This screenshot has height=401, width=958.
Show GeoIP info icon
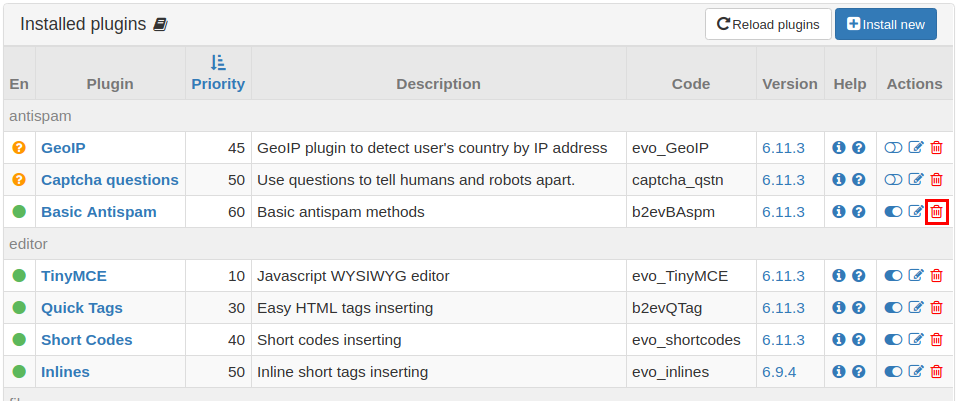(839, 147)
